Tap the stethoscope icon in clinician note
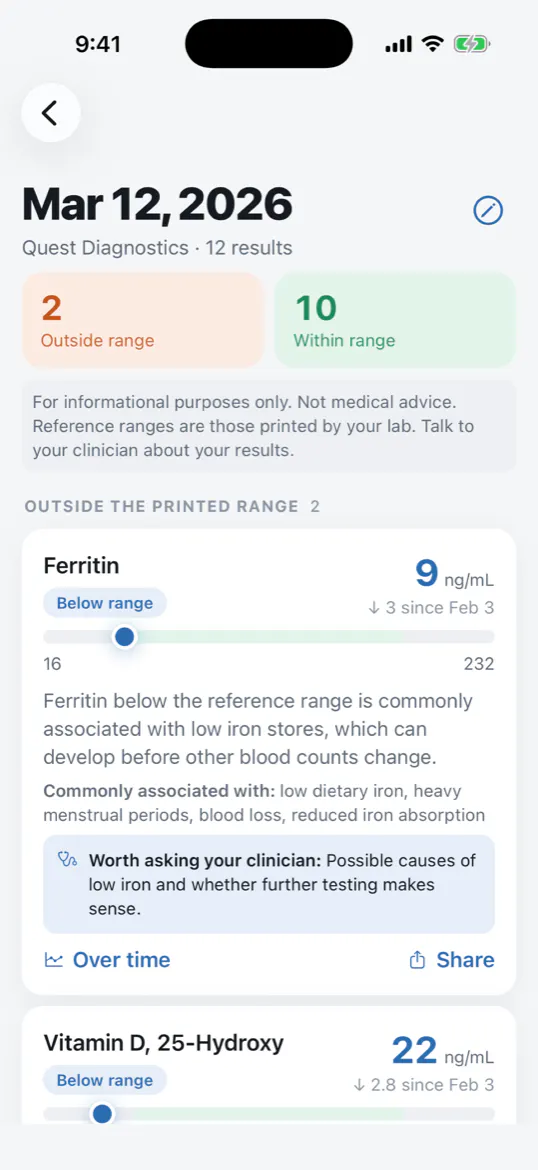 click(68, 860)
